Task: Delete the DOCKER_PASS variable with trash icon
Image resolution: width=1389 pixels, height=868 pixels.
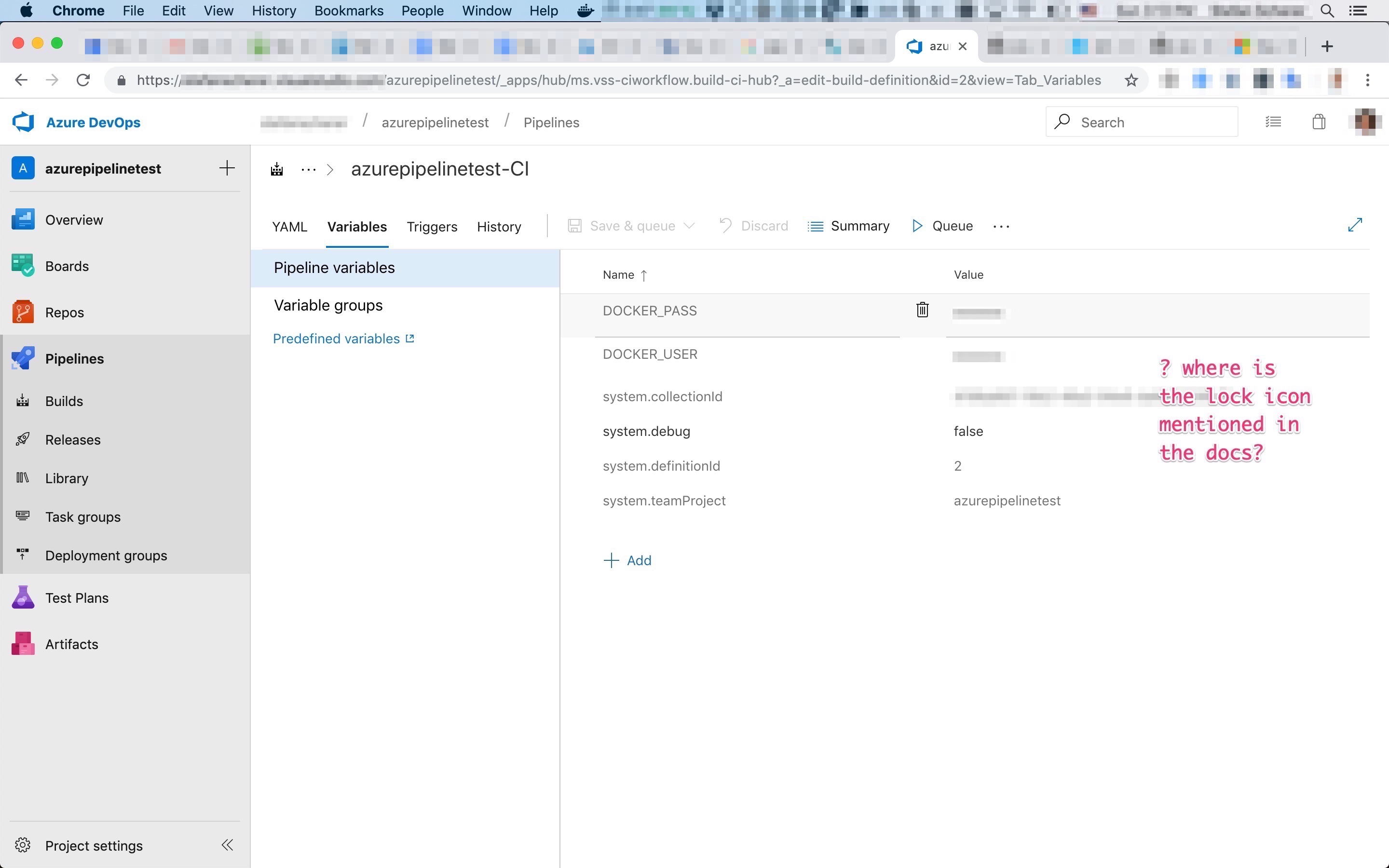Action: (x=922, y=310)
